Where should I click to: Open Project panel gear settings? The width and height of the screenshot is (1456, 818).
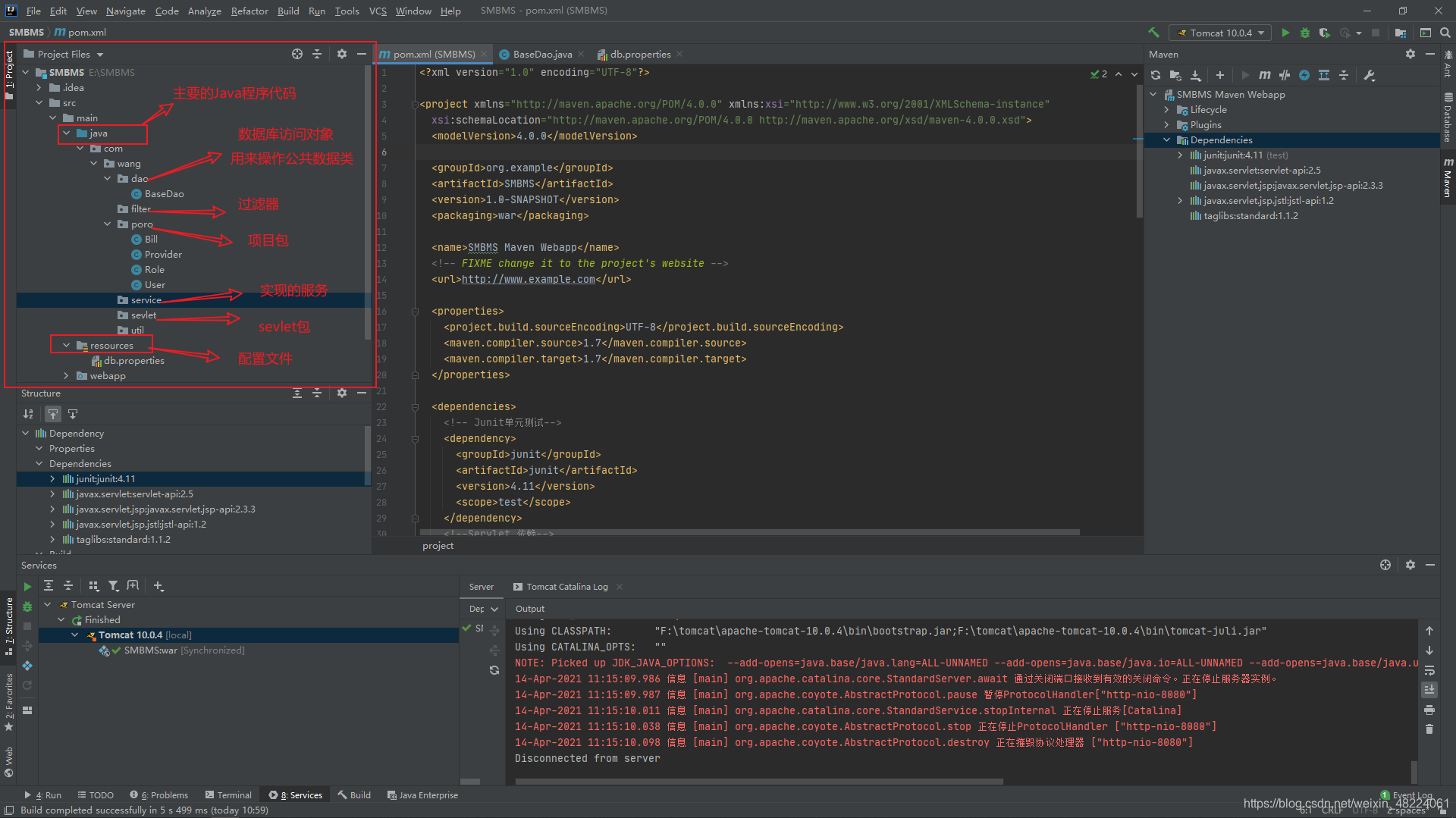pyautogui.click(x=342, y=54)
